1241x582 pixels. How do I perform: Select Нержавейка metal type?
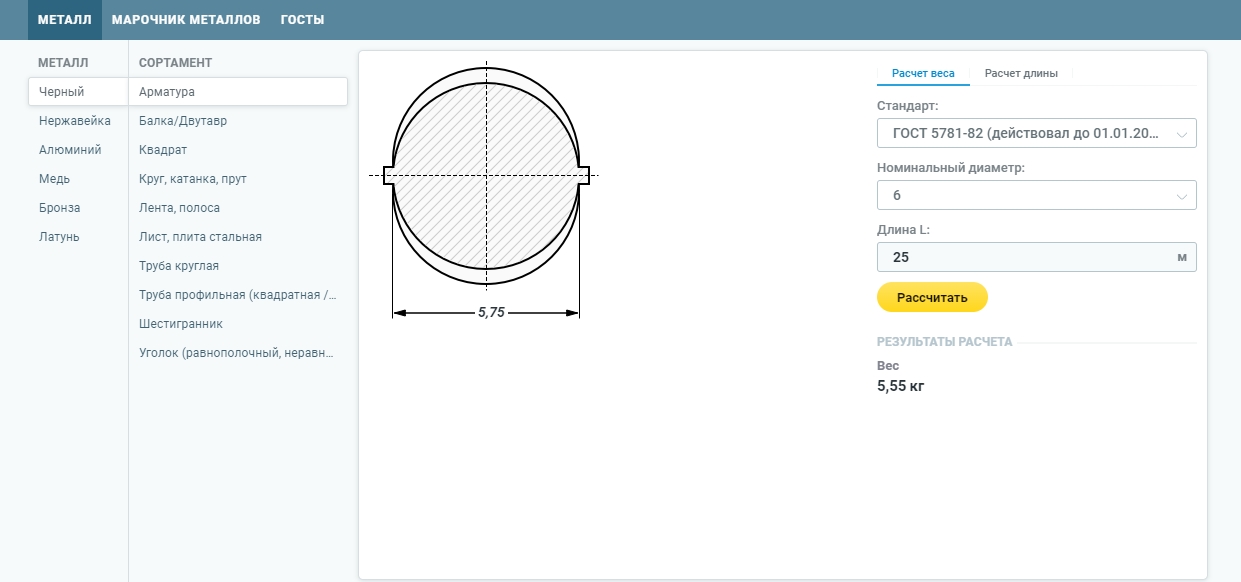[74, 121]
